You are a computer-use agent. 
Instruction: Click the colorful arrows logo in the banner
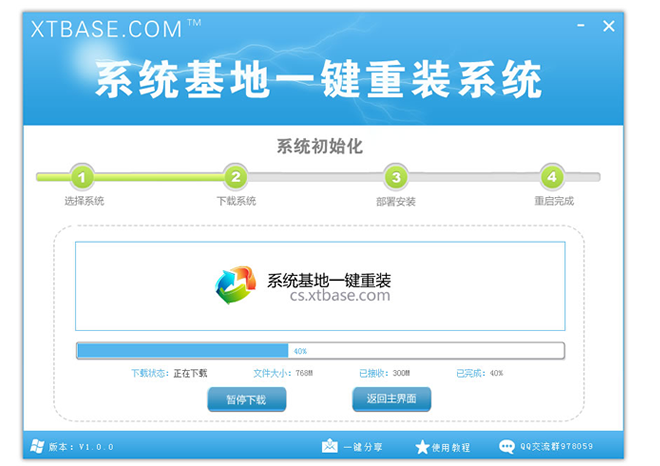236,286
